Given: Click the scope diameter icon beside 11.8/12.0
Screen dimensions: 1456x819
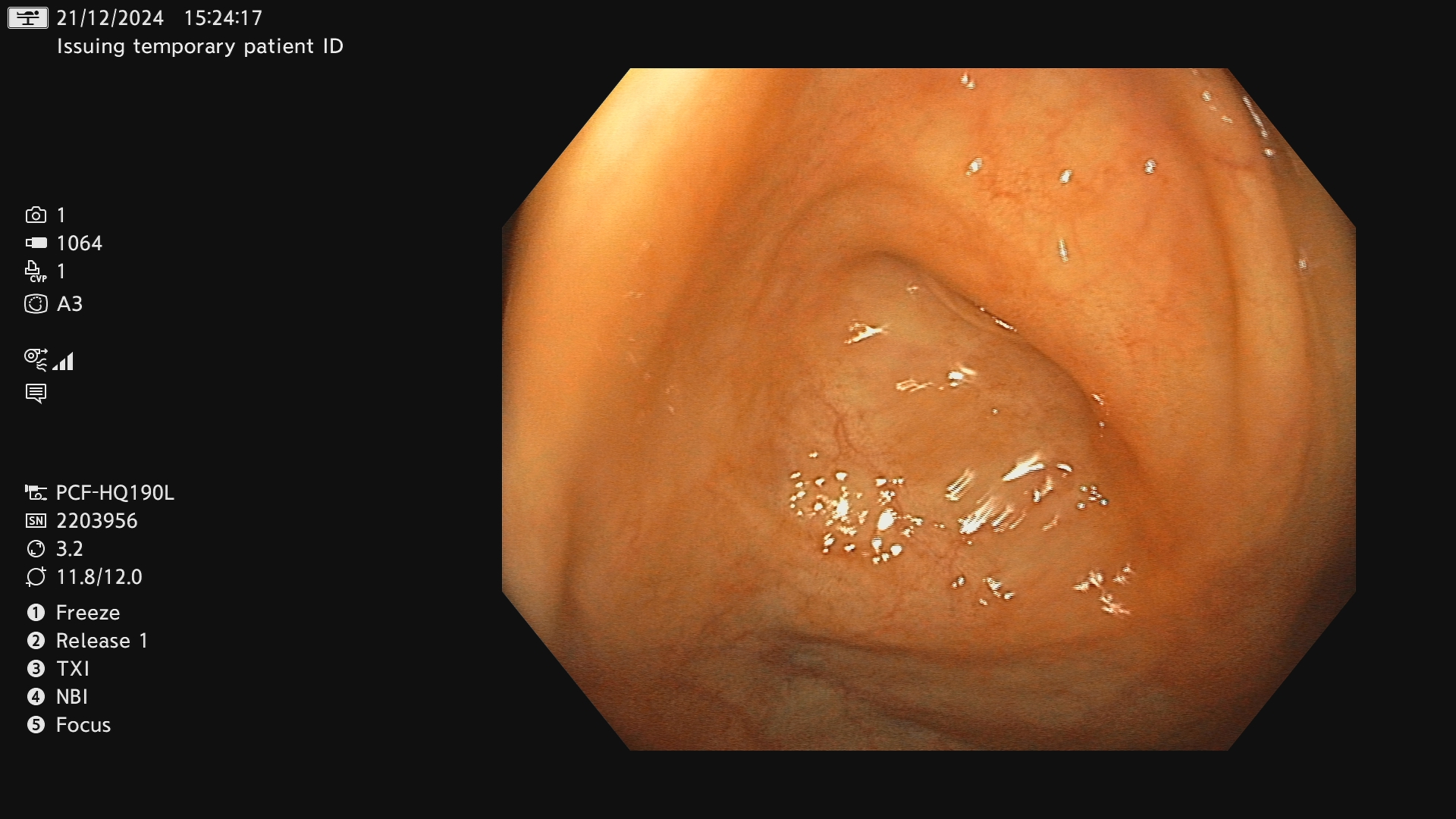Looking at the screenshot, I should pos(36,577).
